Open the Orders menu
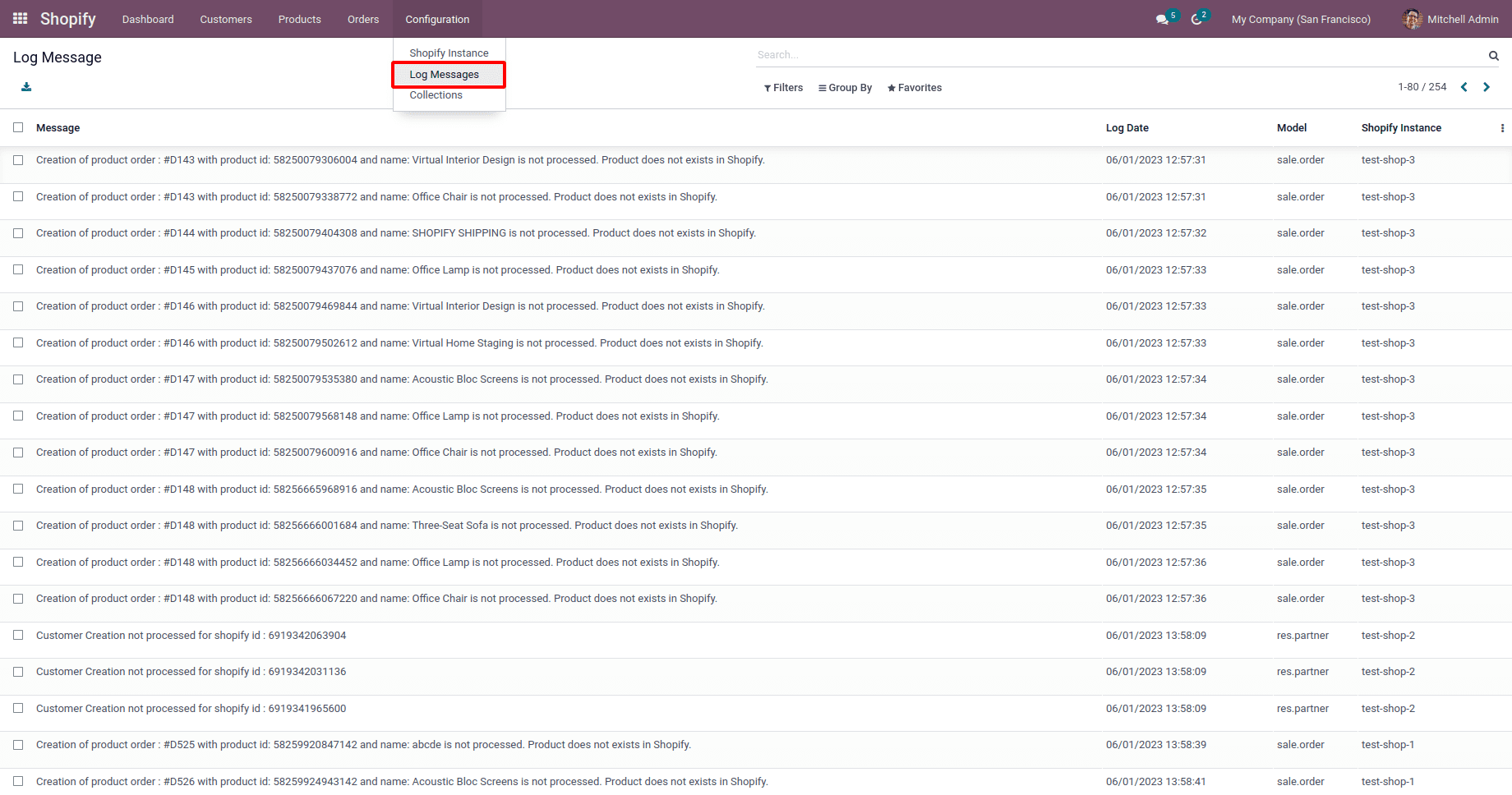Viewport: 1512px width, 795px height. click(363, 19)
